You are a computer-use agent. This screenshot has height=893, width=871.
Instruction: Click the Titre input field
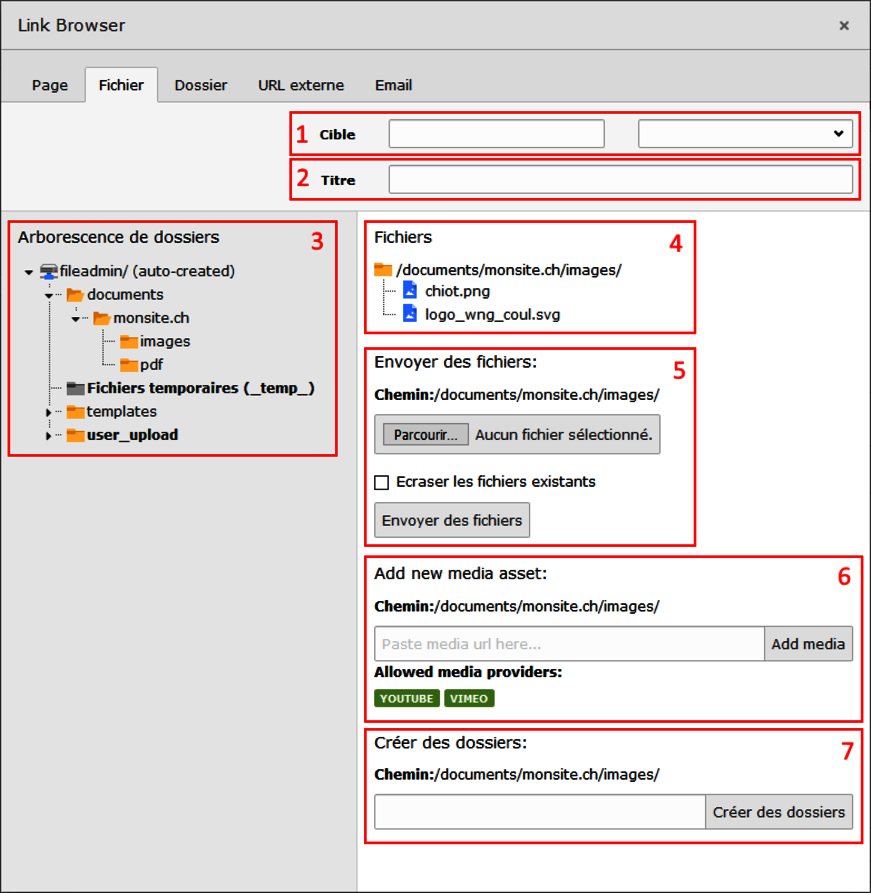tap(620, 179)
